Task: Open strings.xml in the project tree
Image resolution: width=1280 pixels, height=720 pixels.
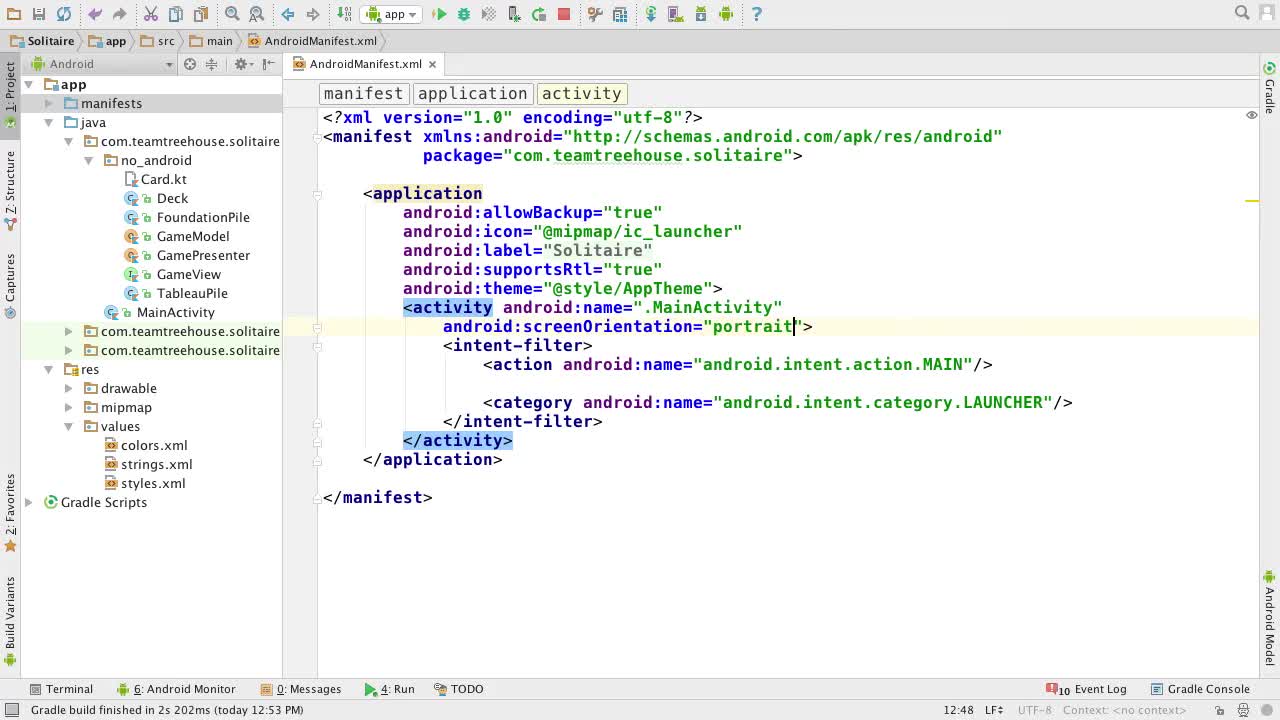Action: pyautogui.click(x=148, y=465)
